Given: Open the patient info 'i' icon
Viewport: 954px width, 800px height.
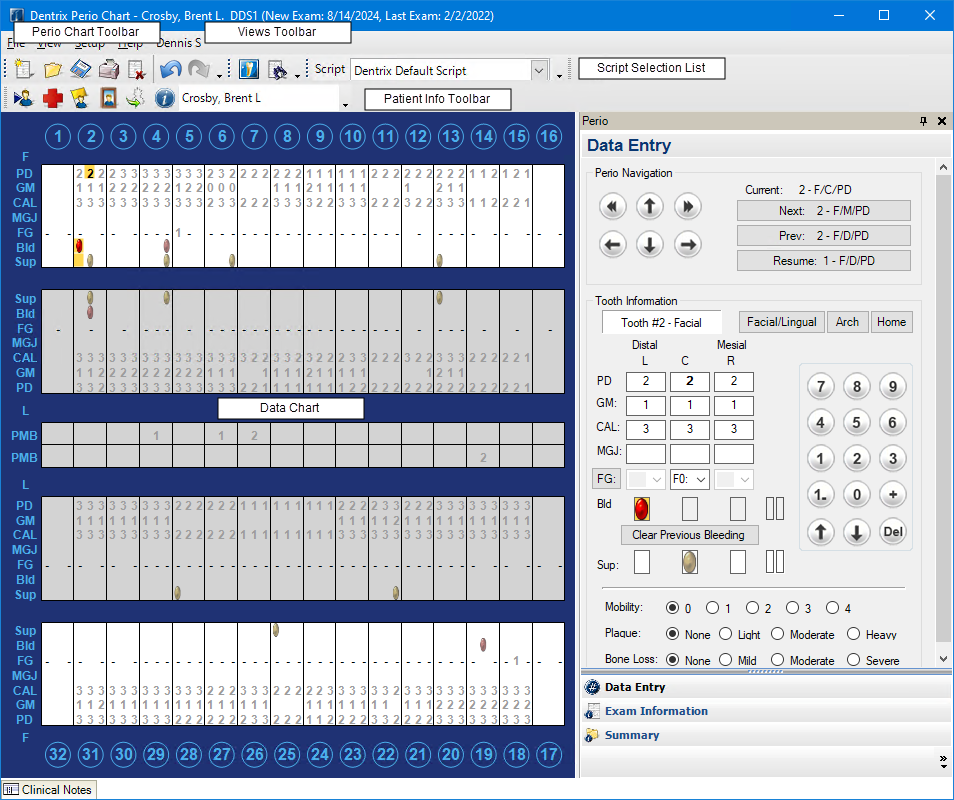Looking at the screenshot, I should pyautogui.click(x=165, y=98).
